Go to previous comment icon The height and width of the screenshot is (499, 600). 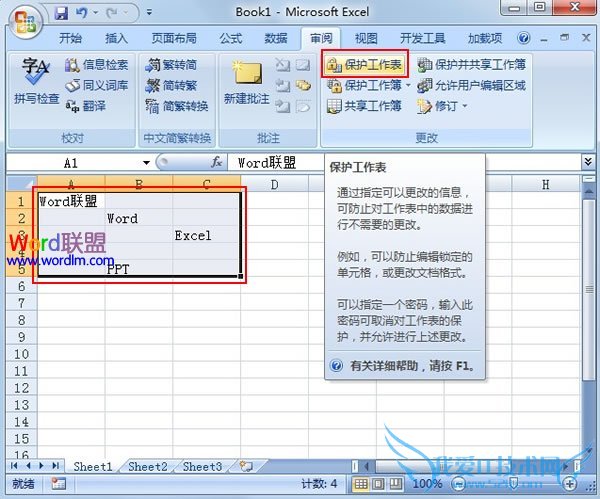click(x=283, y=86)
